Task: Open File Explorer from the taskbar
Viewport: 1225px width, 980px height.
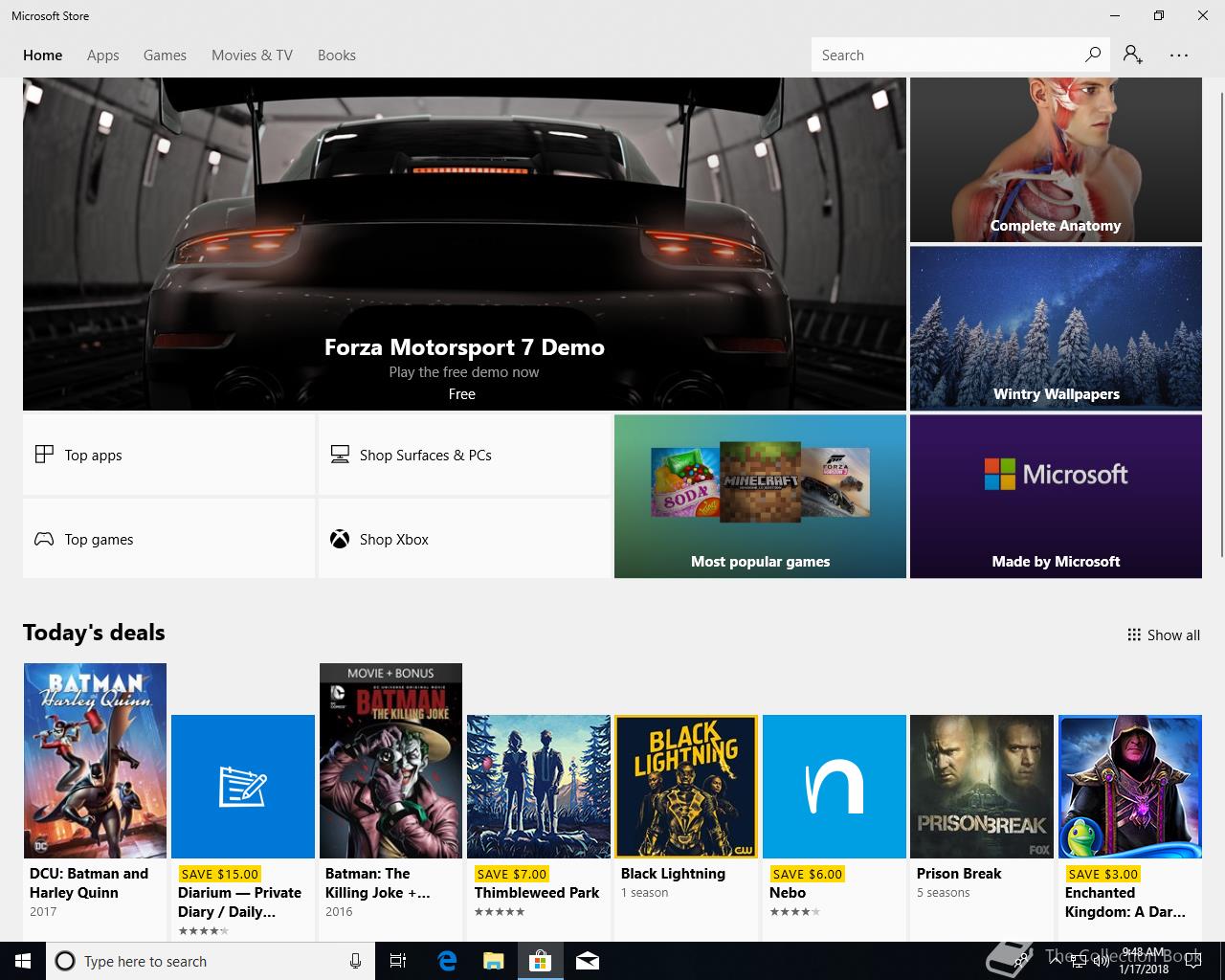Action: click(x=494, y=961)
